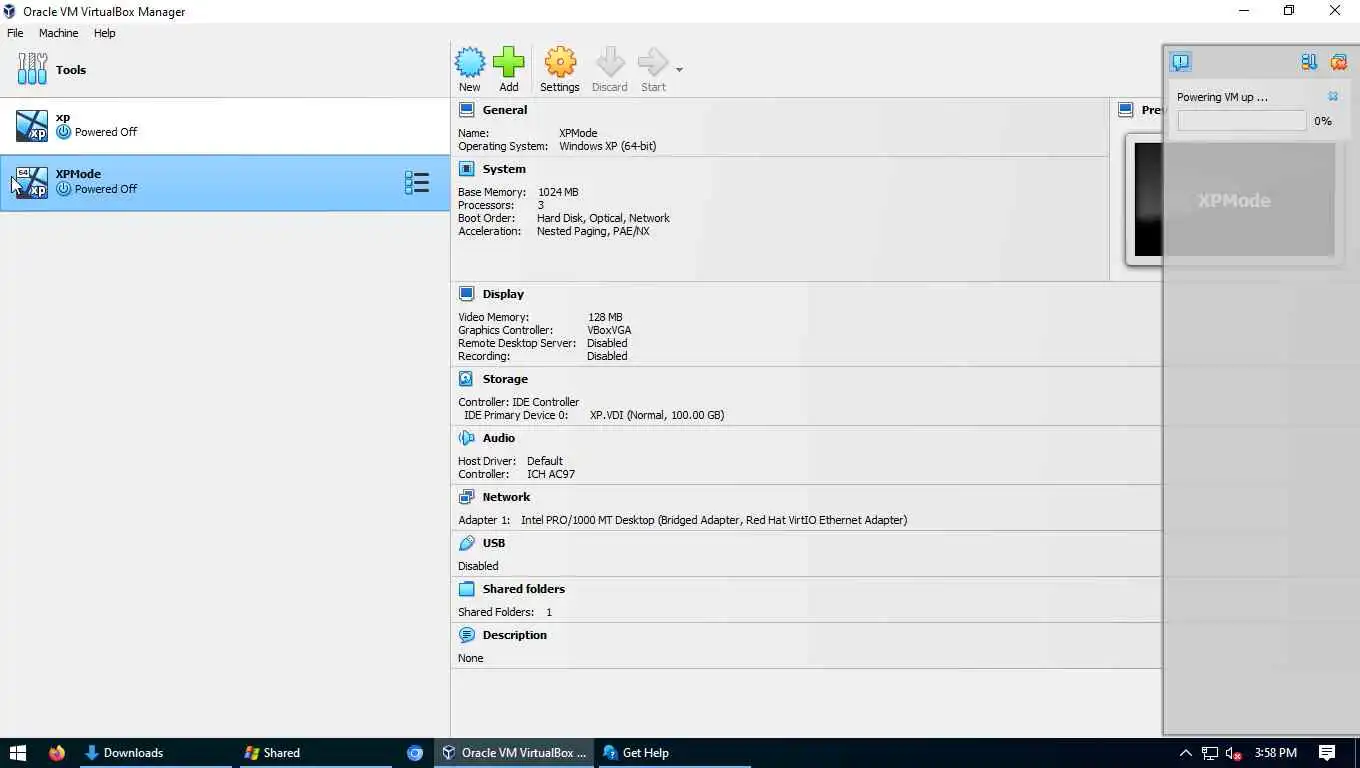Switch to Shared taskbar window
This screenshot has width=1360, height=768.
(314, 753)
